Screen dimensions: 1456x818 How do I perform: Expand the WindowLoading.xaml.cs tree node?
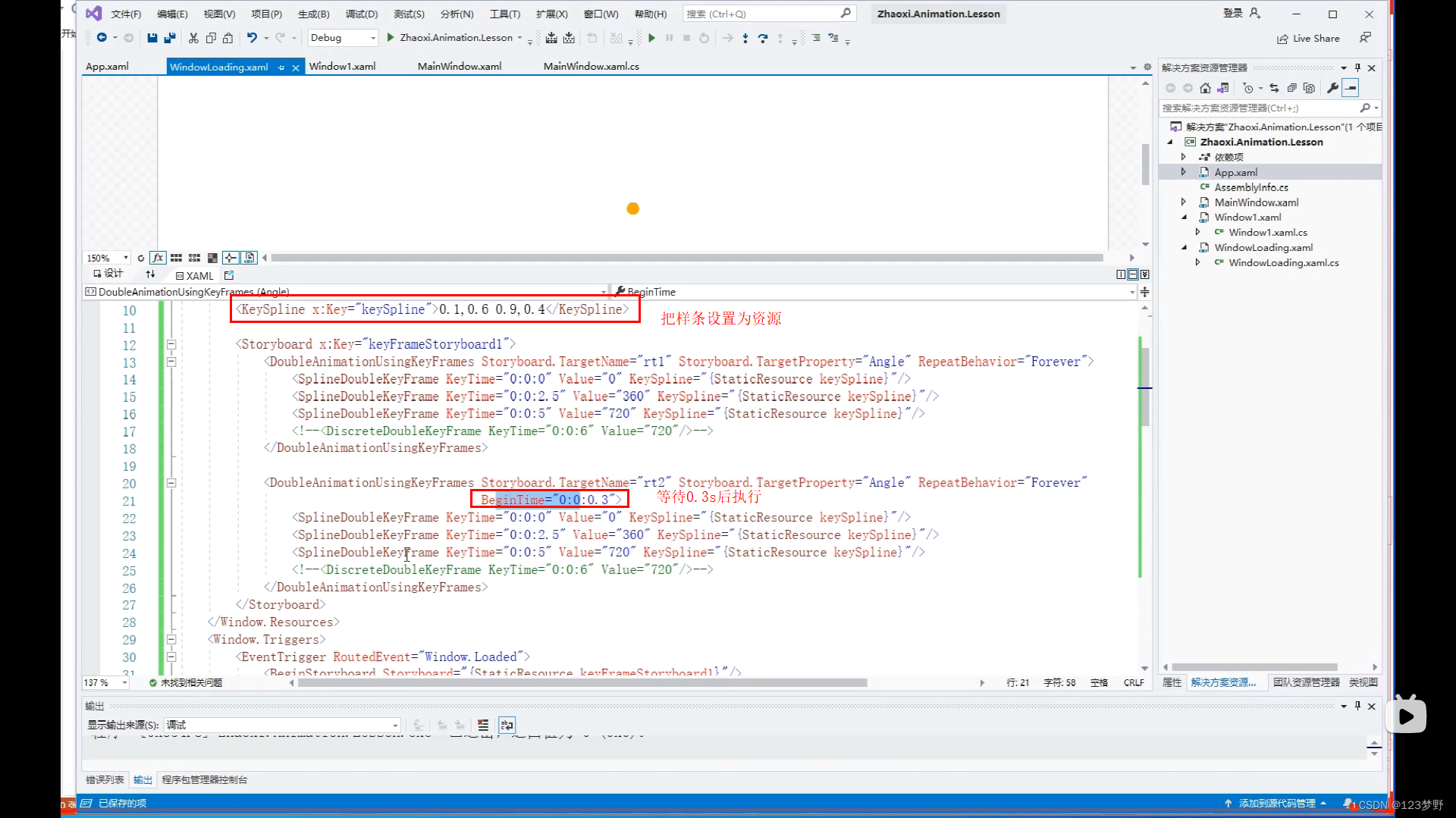pos(1197,263)
